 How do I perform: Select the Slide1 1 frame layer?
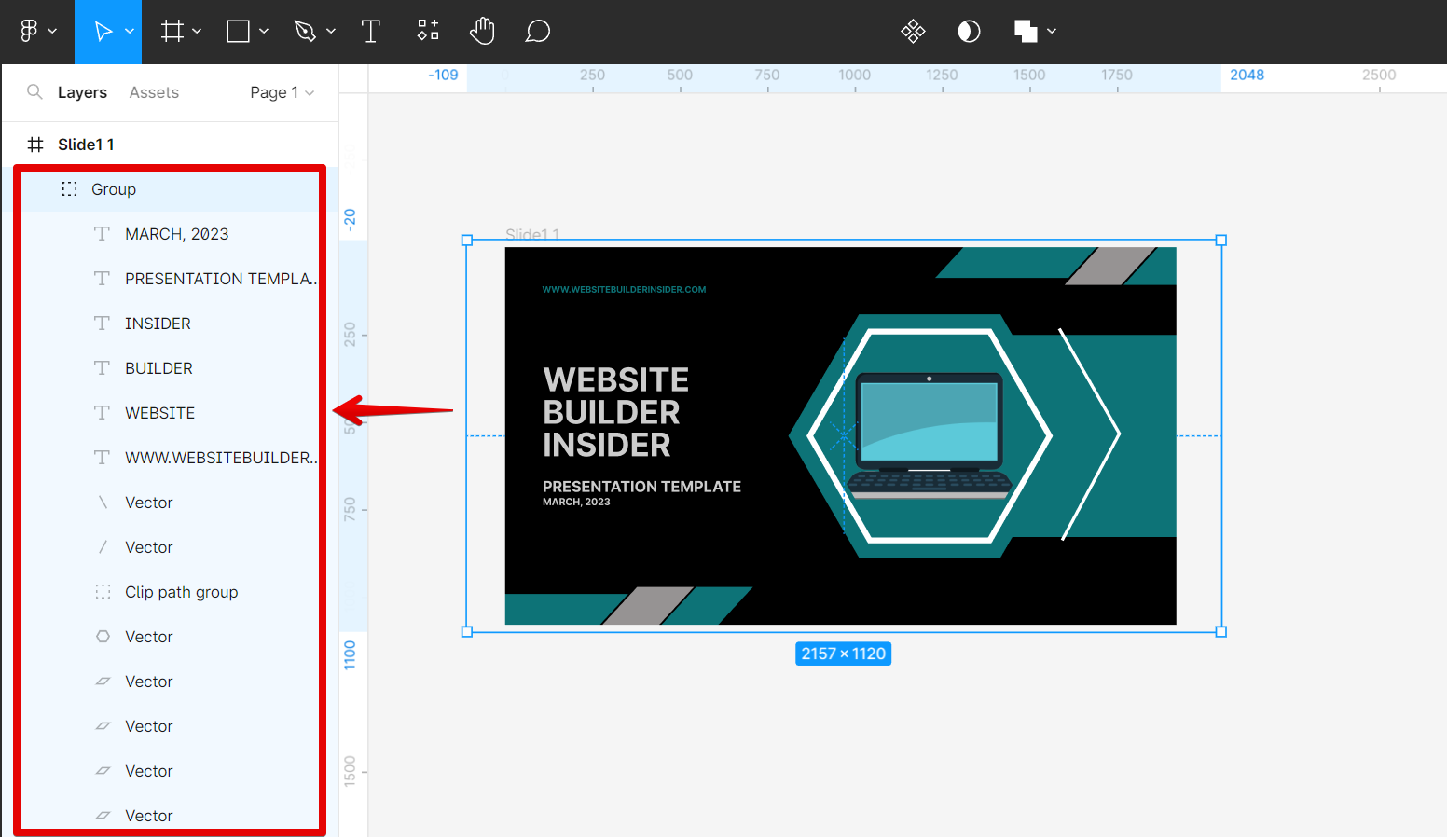point(86,145)
